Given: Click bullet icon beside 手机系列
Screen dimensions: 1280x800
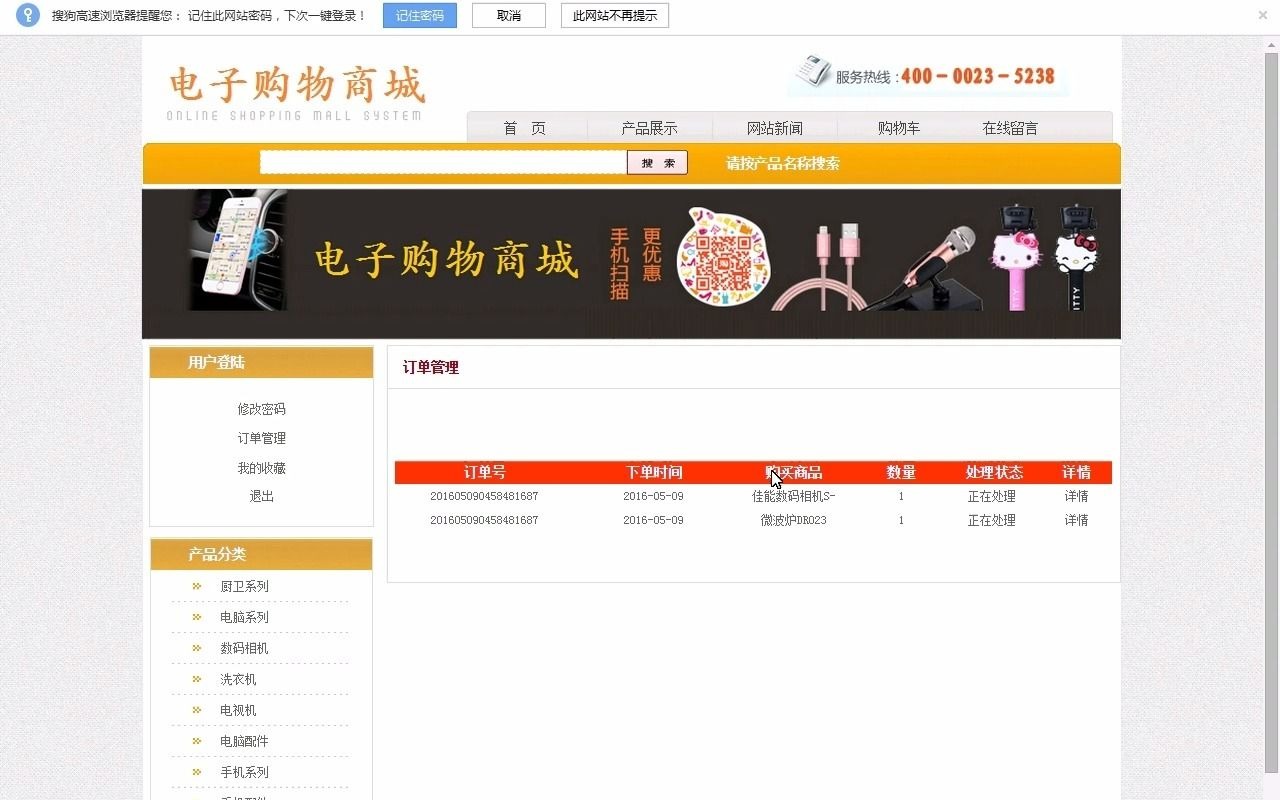Looking at the screenshot, I should (197, 772).
